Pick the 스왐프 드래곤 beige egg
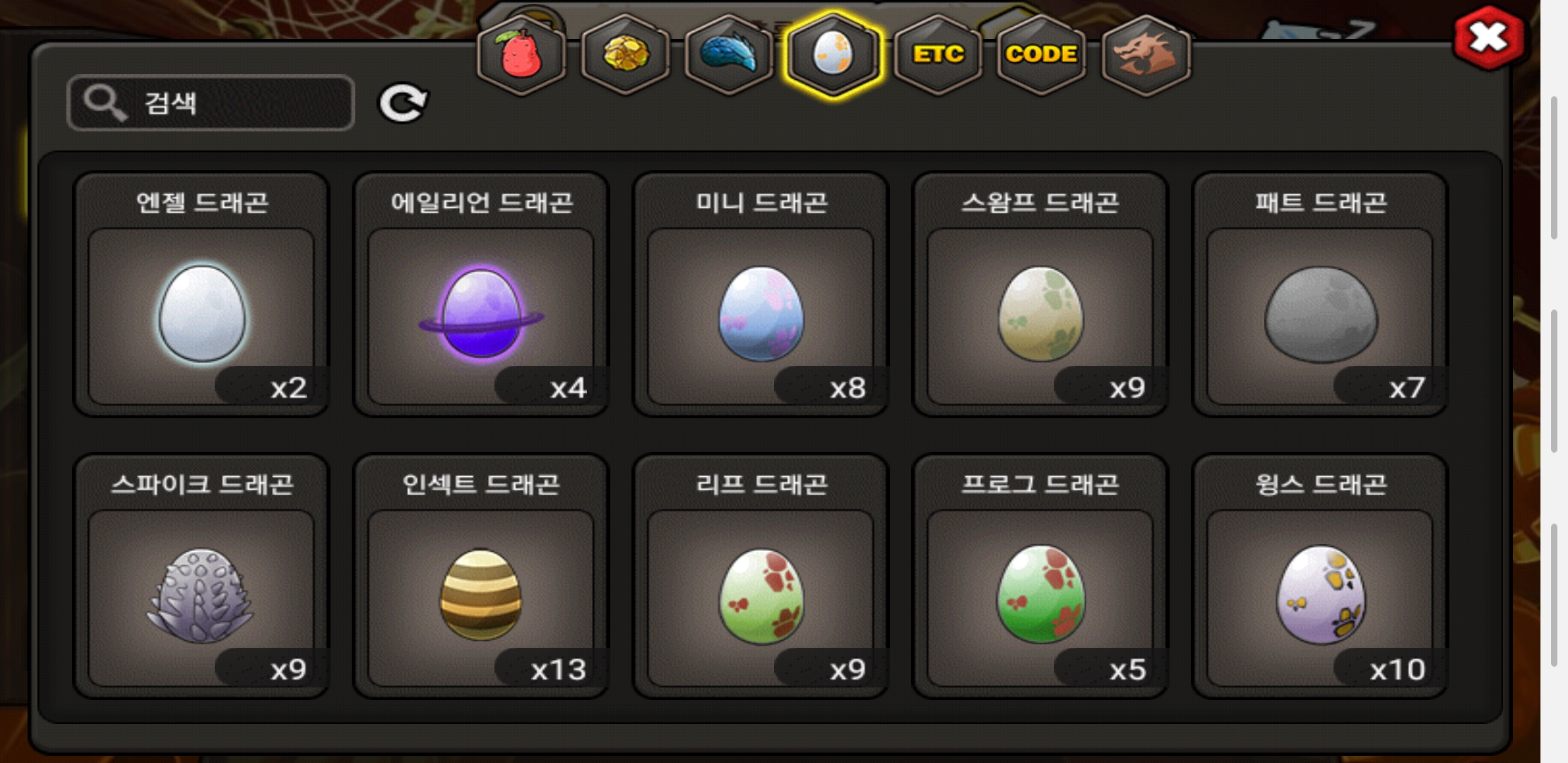Screen dimensions: 1568x763 [1040, 295]
